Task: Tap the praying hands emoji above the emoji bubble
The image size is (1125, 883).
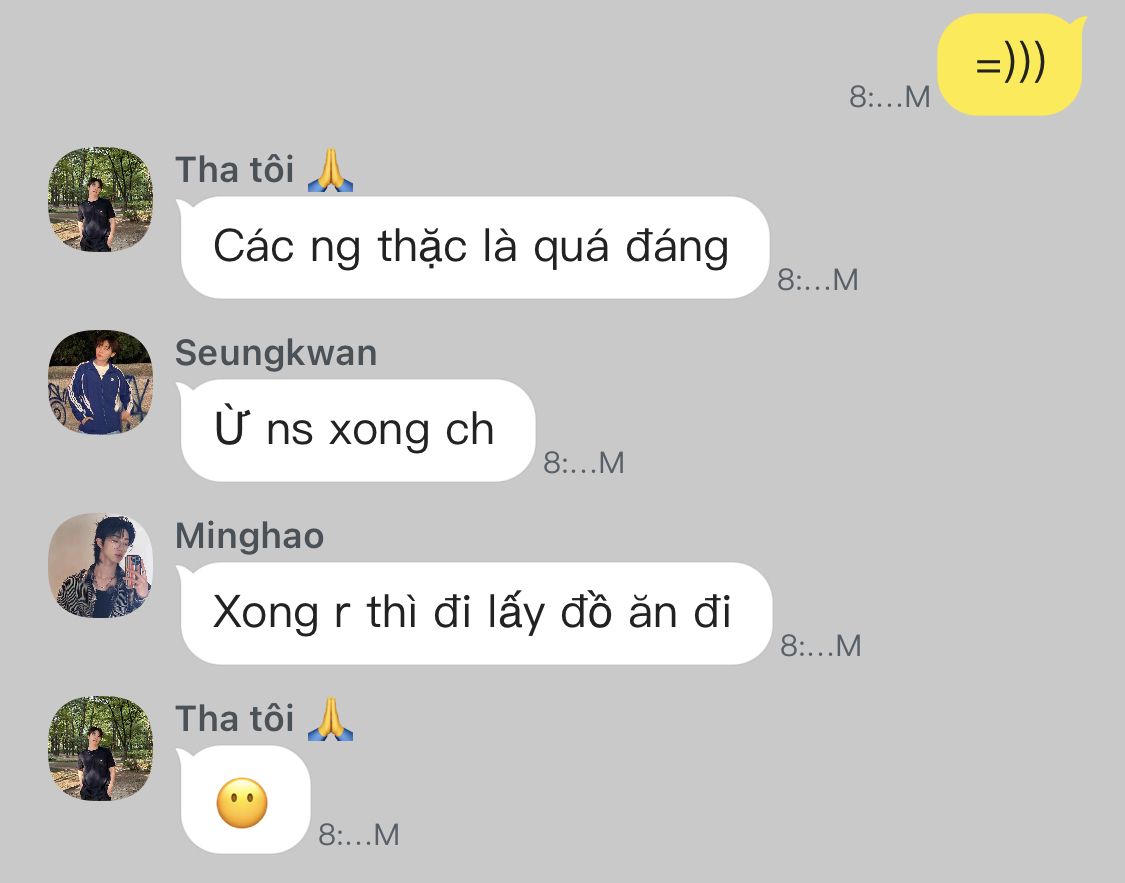Action: pos(330,719)
